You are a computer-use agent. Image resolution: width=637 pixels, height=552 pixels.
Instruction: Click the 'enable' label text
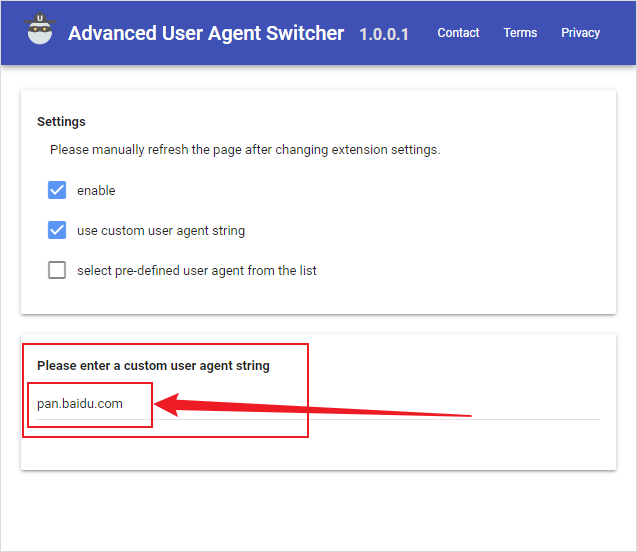pos(96,190)
